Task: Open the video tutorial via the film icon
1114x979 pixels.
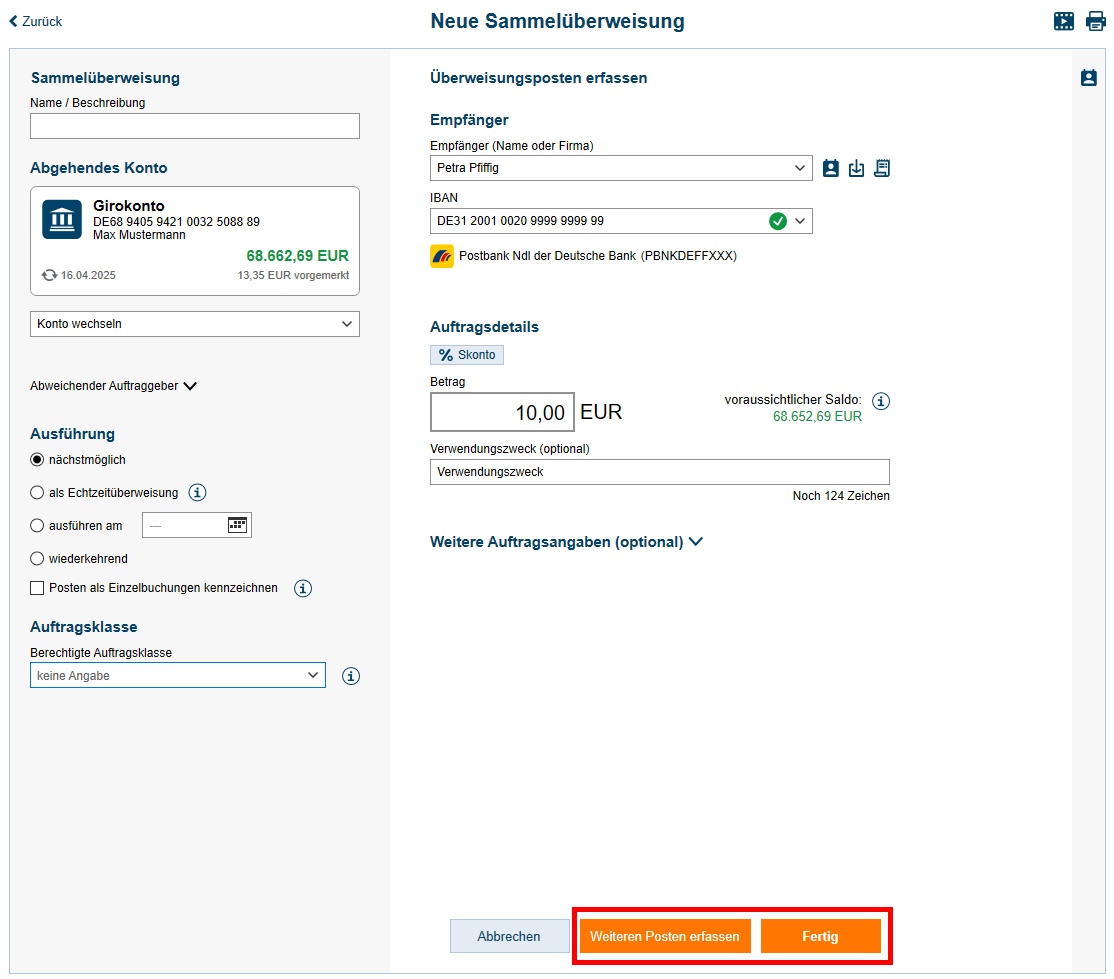Action: click(1064, 20)
